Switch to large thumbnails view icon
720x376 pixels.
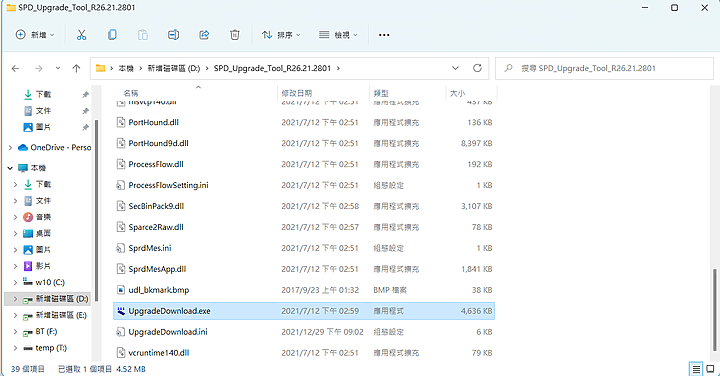pyautogui.click(x=710, y=369)
